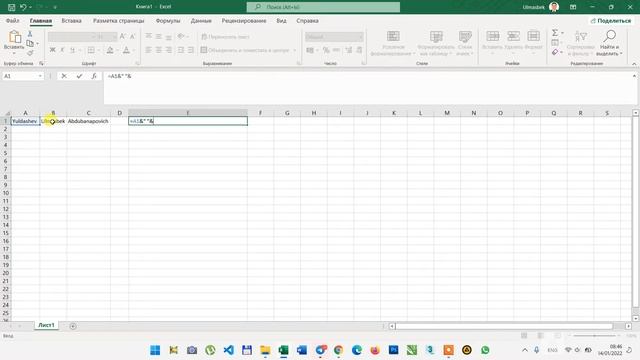Click the decrease font size icon

click(x=132, y=37)
